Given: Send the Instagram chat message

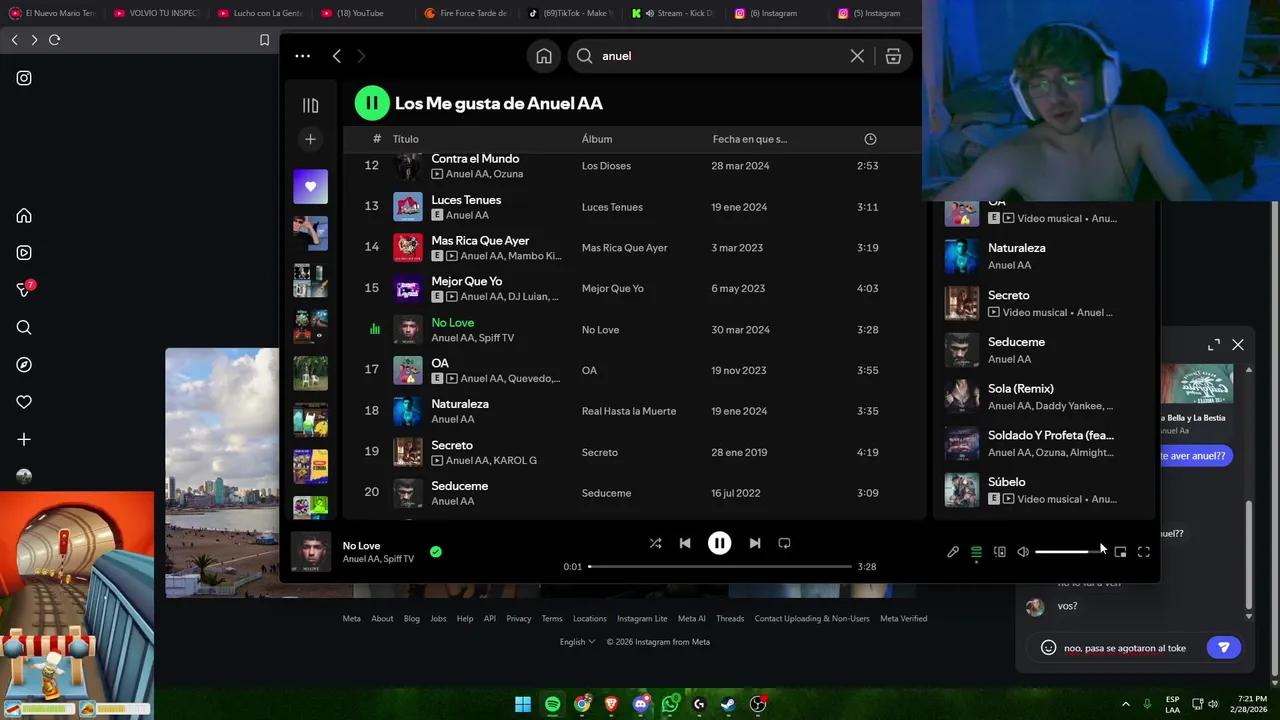Looking at the screenshot, I should 1223,647.
